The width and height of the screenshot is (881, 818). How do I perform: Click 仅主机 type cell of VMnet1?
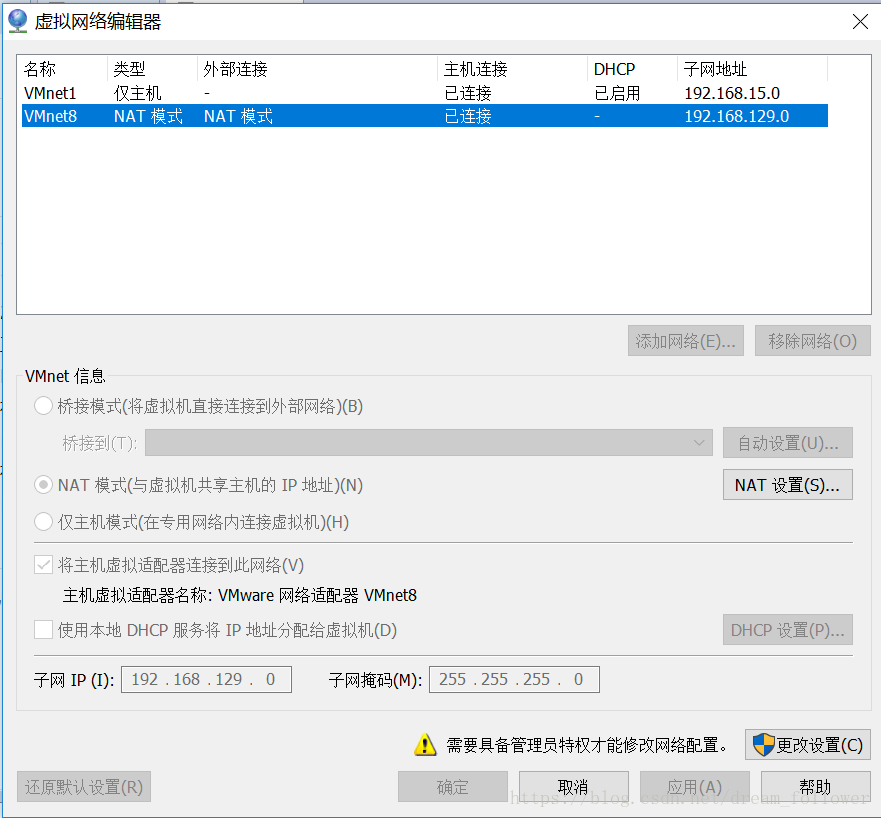pyautogui.click(x=138, y=93)
